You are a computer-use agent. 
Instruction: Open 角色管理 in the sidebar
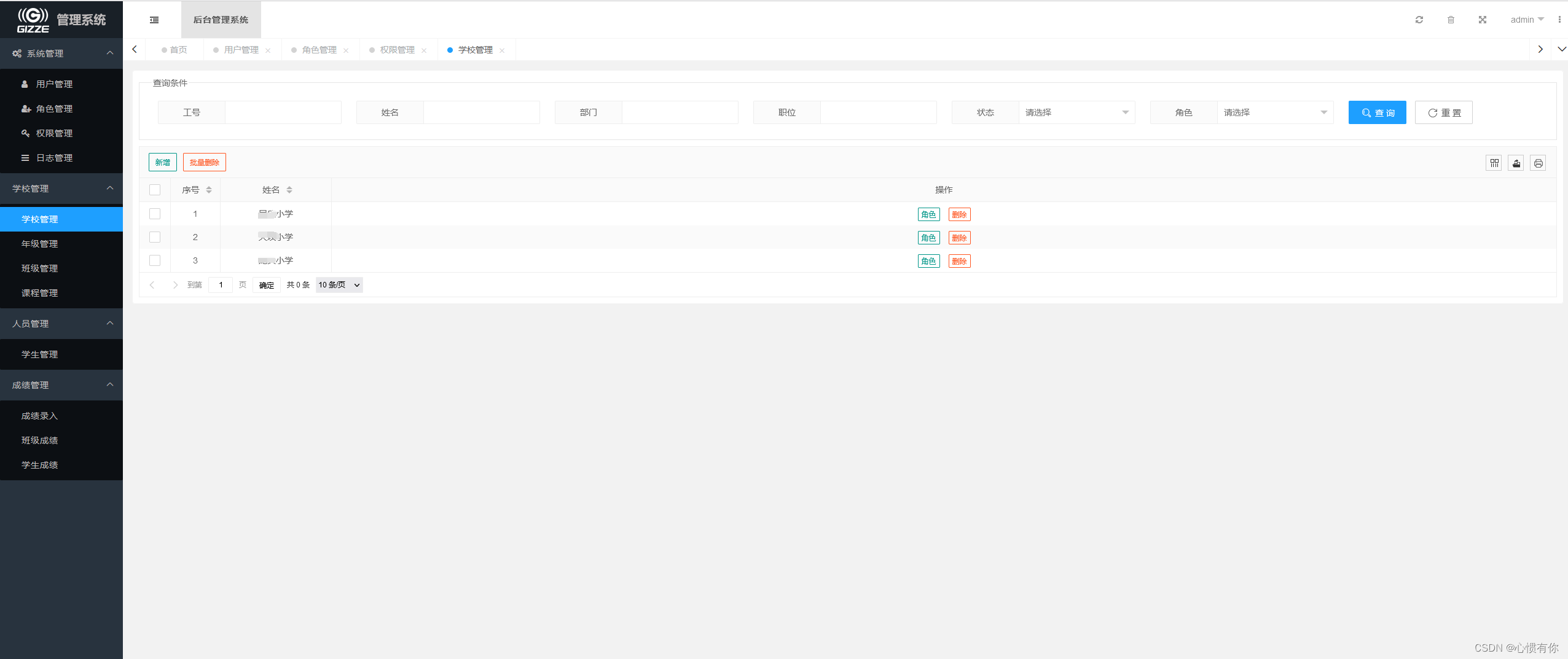(61, 109)
